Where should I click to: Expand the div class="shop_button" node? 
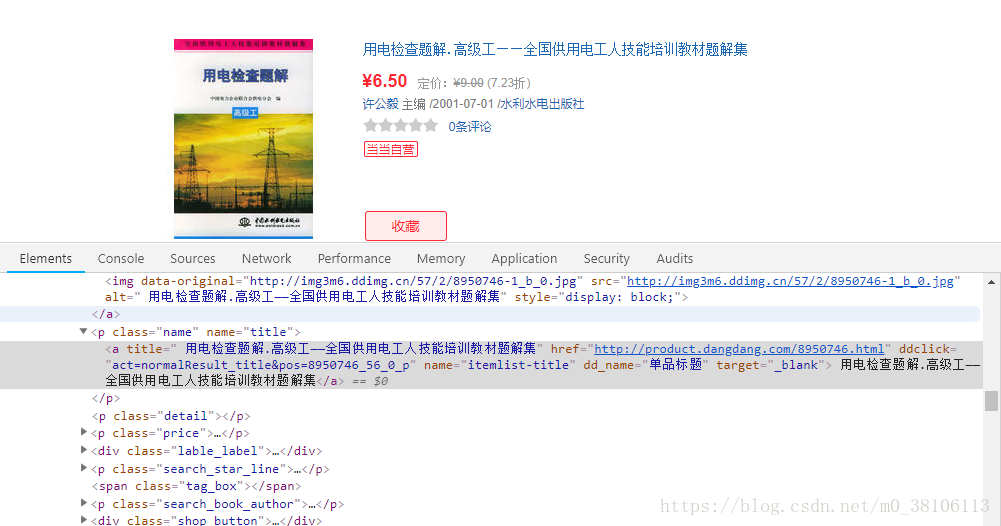(83, 520)
